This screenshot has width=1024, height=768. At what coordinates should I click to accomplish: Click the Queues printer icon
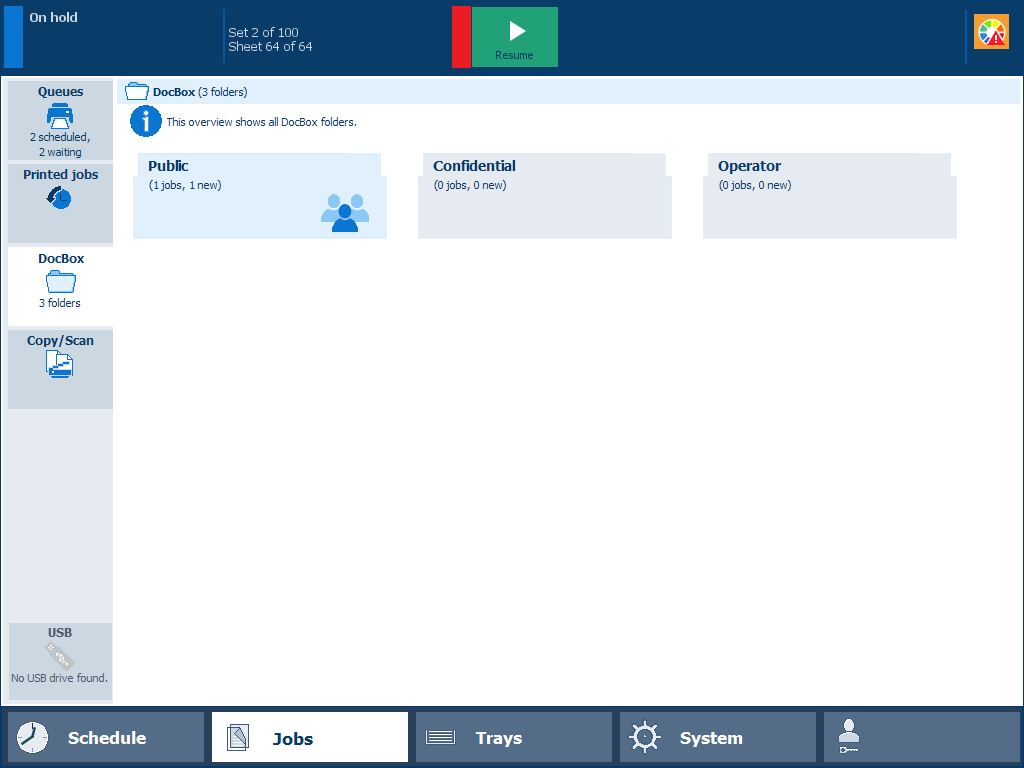[x=60, y=115]
